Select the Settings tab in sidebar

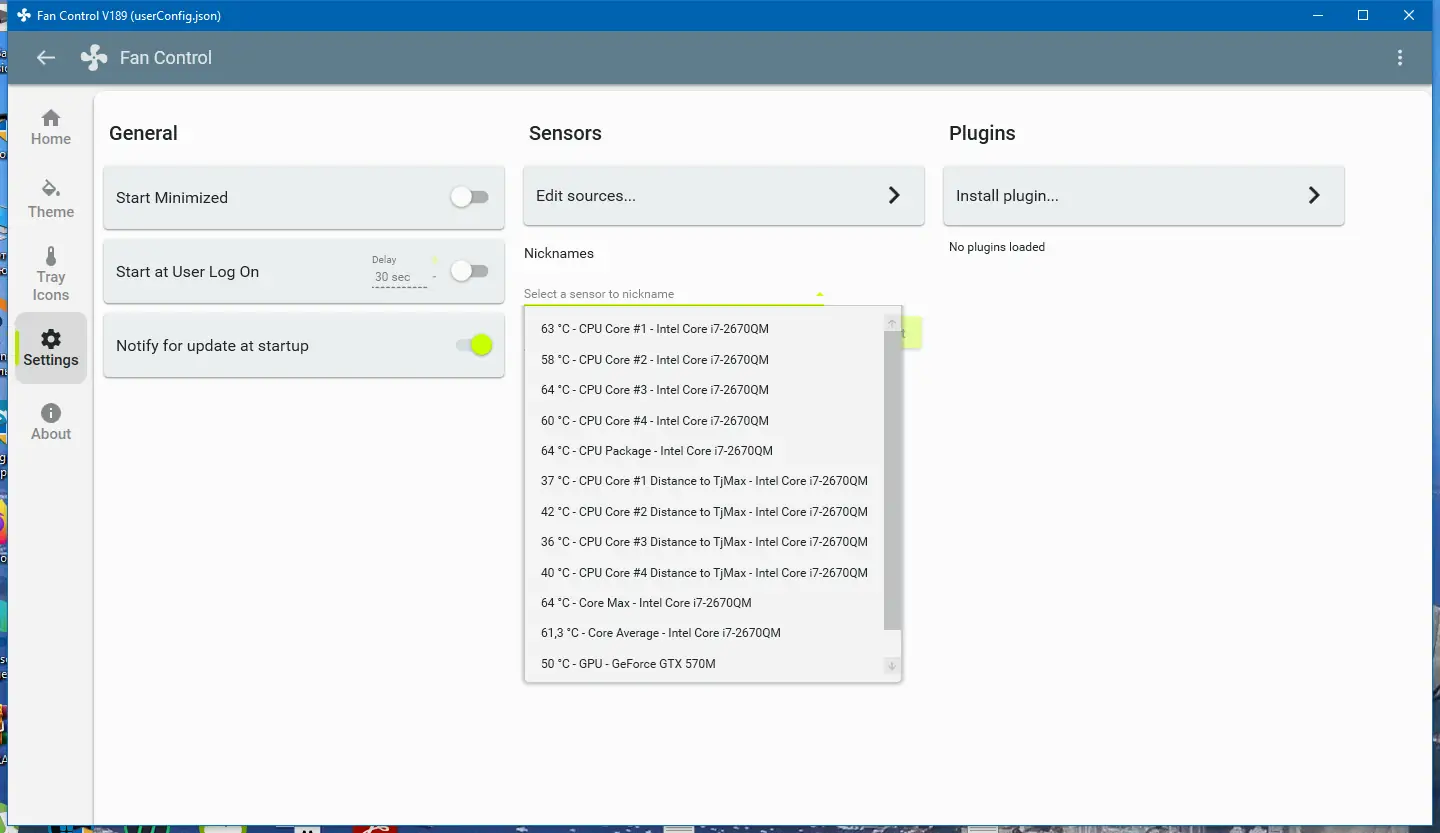(x=51, y=348)
